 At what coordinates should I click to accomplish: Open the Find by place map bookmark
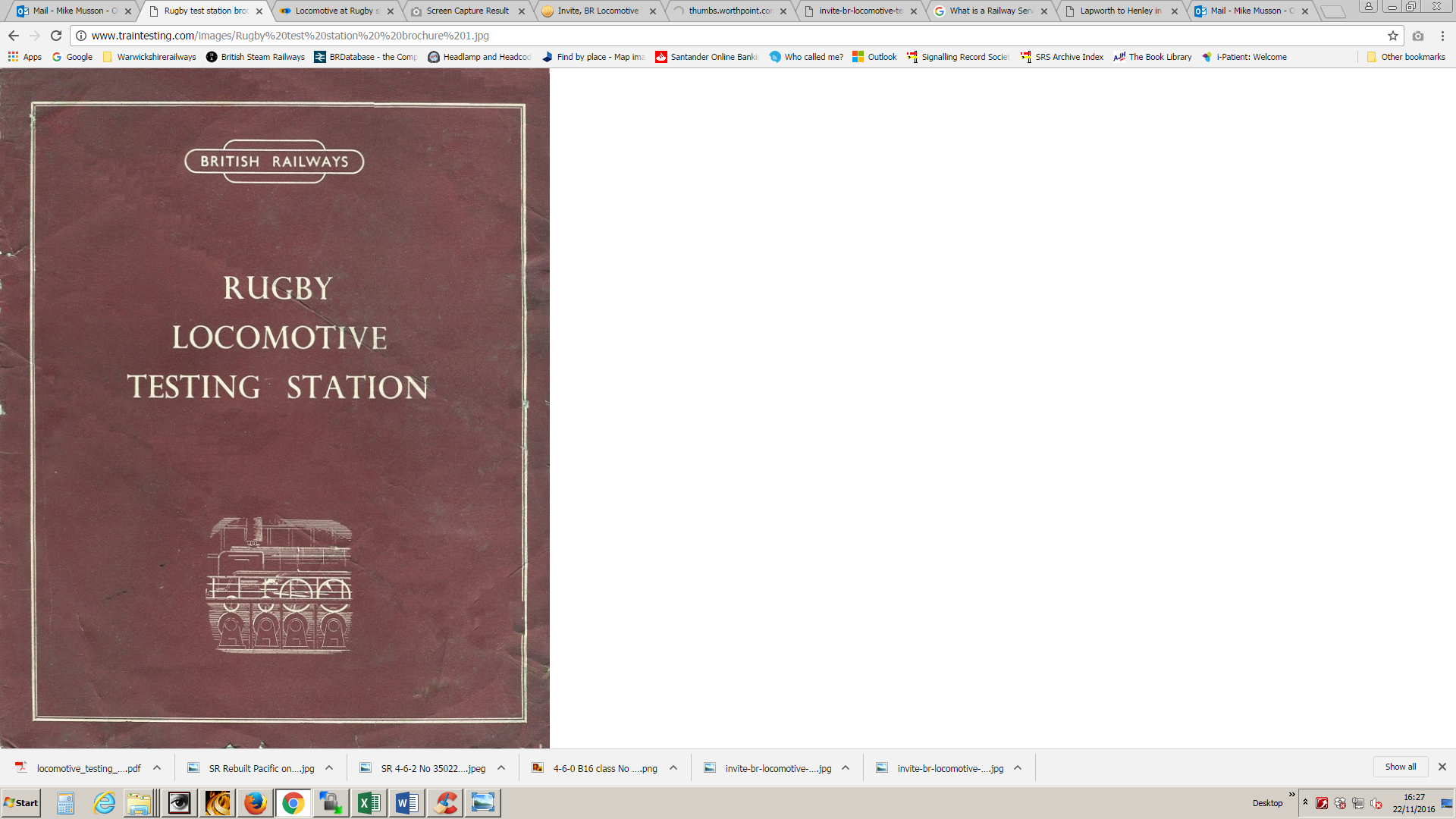(594, 57)
